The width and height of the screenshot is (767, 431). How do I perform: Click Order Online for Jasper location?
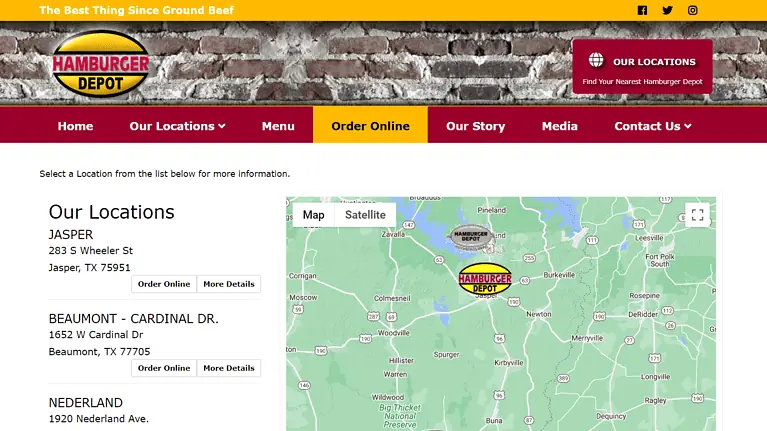[164, 284]
